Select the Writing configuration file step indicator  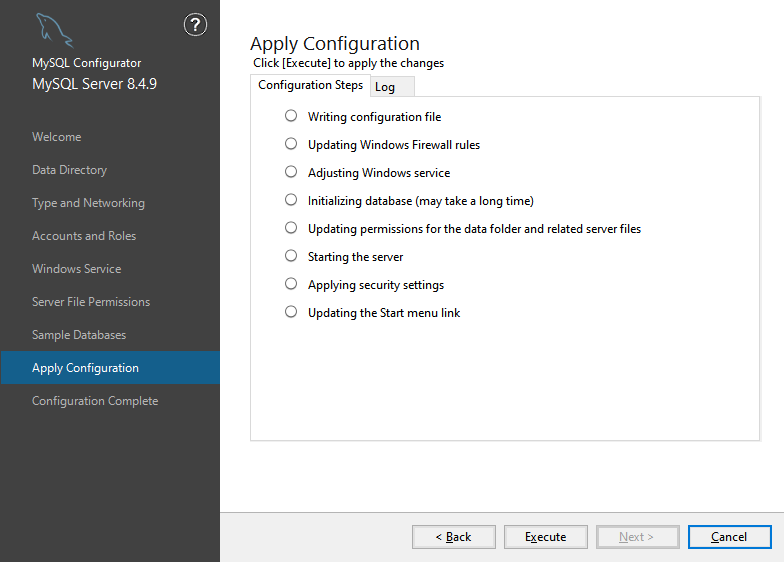(x=291, y=116)
